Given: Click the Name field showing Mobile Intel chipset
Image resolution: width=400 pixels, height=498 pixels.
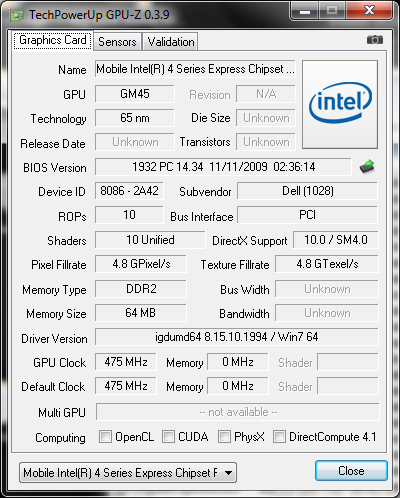Looking at the screenshot, I should (x=195, y=69).
